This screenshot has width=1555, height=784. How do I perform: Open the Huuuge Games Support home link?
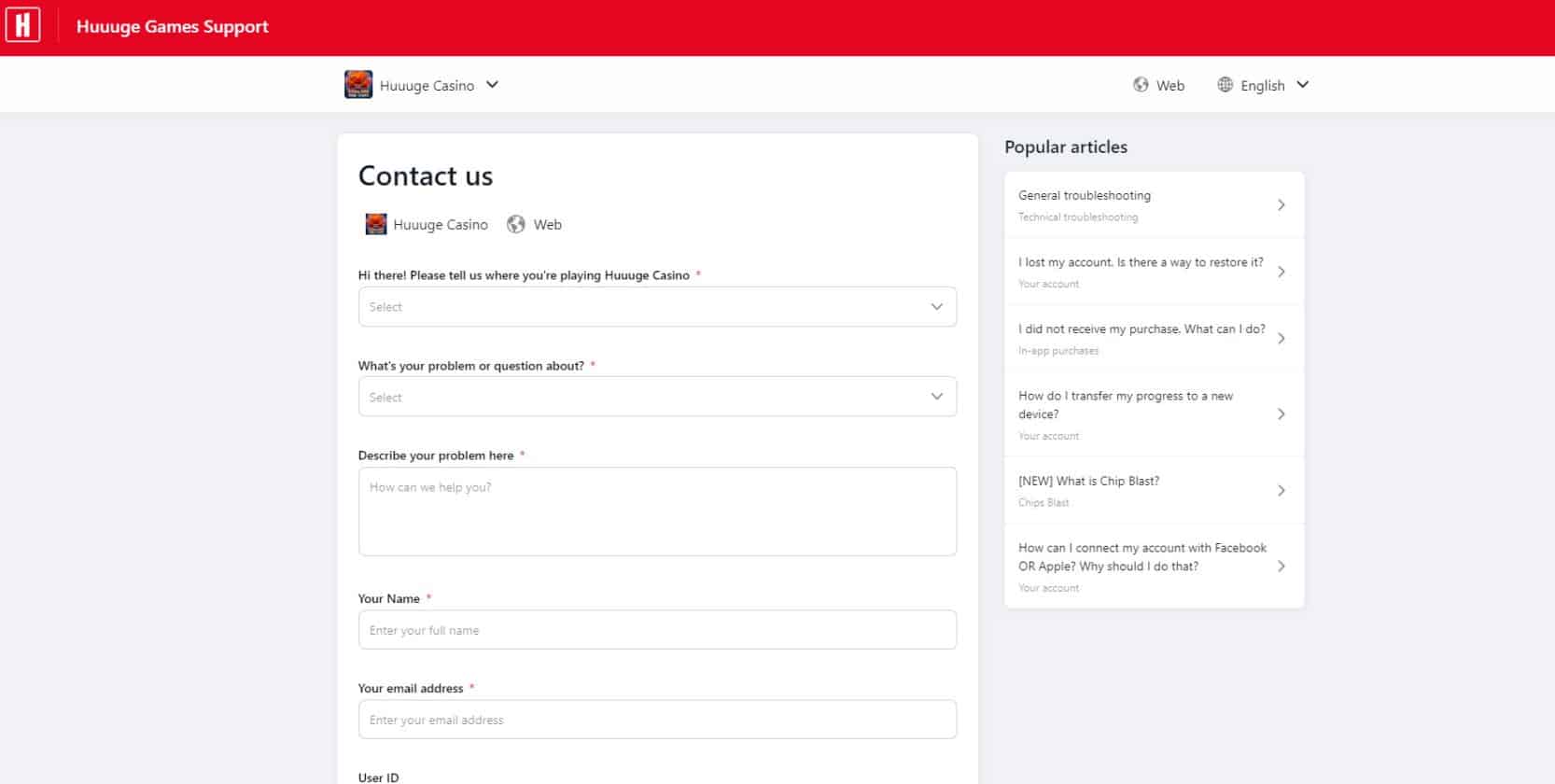tap(172, 27)
